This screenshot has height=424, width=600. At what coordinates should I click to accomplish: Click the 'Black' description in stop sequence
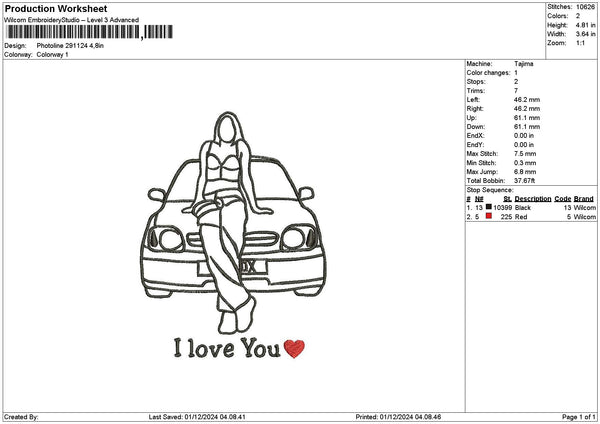(x=523, y=207)
